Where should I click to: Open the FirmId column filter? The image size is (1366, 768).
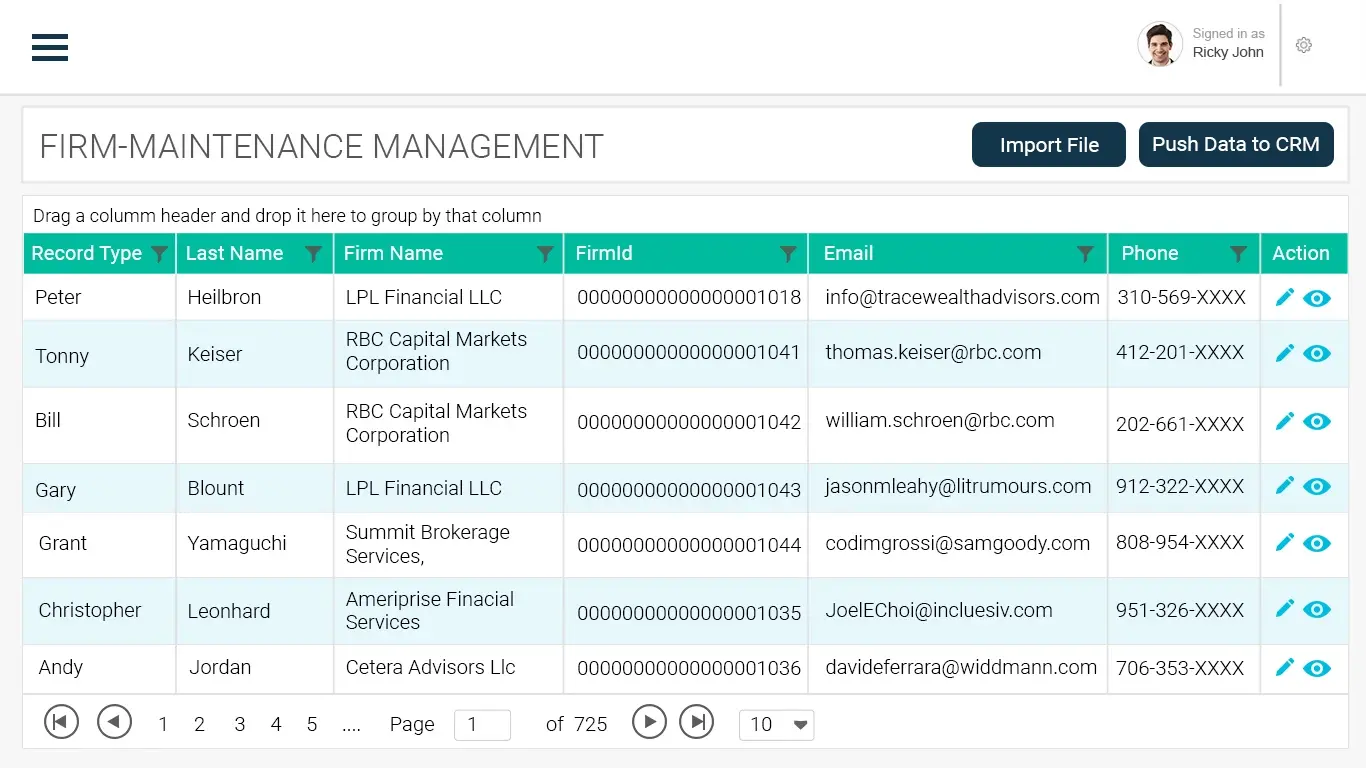(x=788, y=254)
